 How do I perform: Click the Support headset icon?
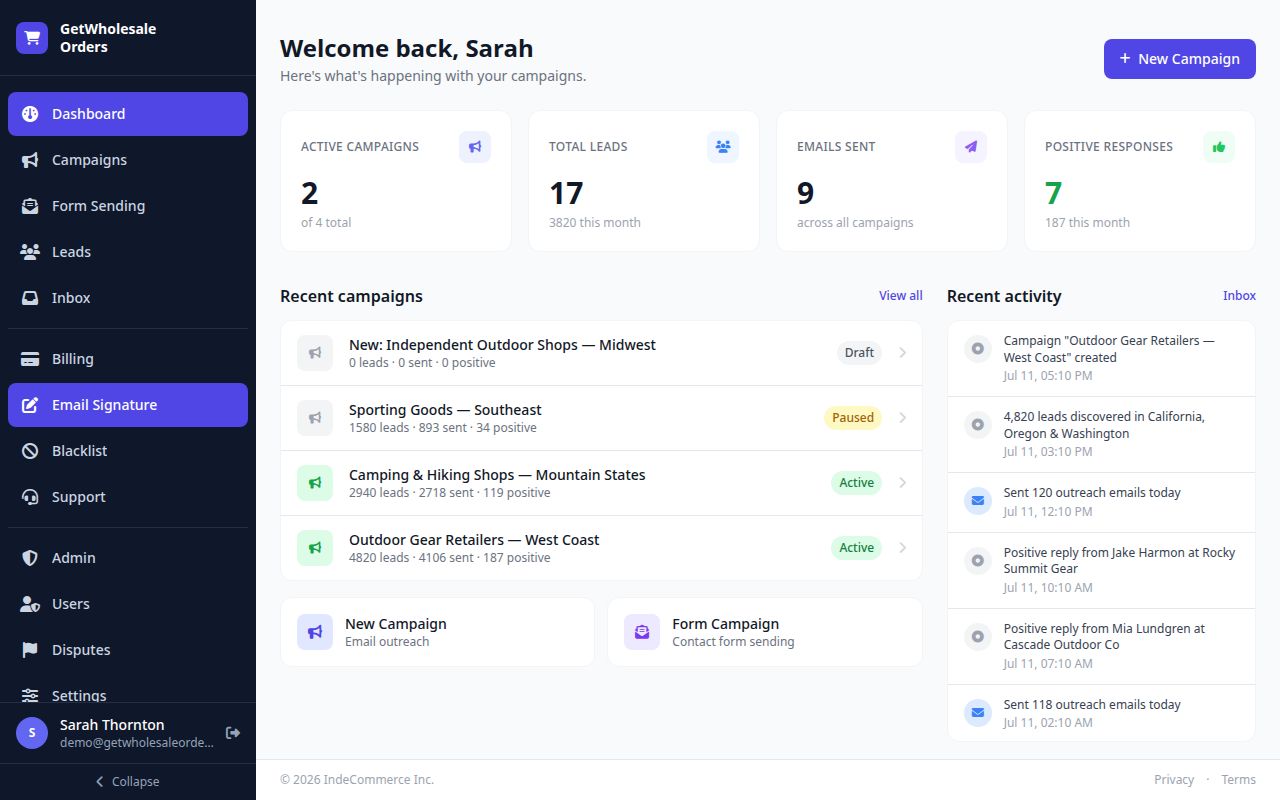(x=31, y=497)
